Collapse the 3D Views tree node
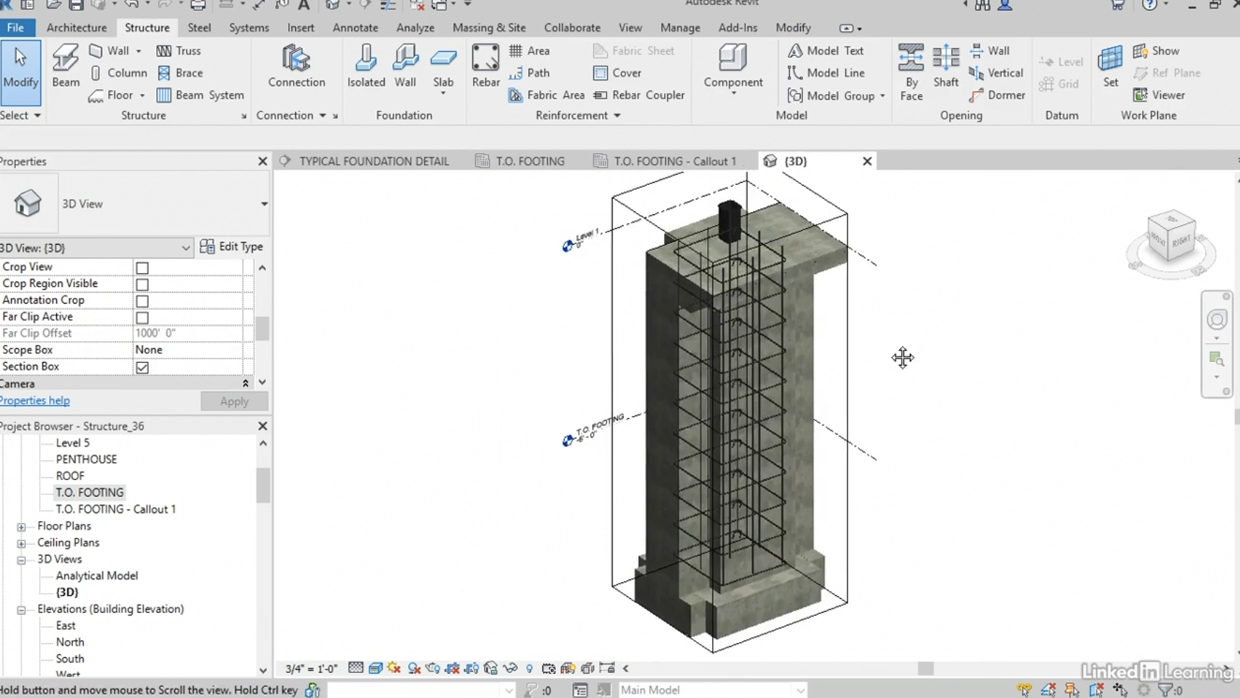Image resolution: width=1240 pixels, height=698 pixels. click(21, 560)
